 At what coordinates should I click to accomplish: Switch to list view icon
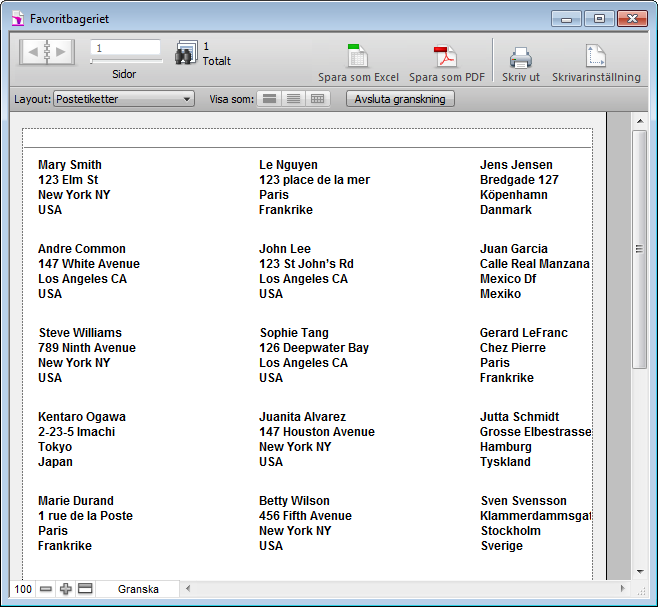293,99
